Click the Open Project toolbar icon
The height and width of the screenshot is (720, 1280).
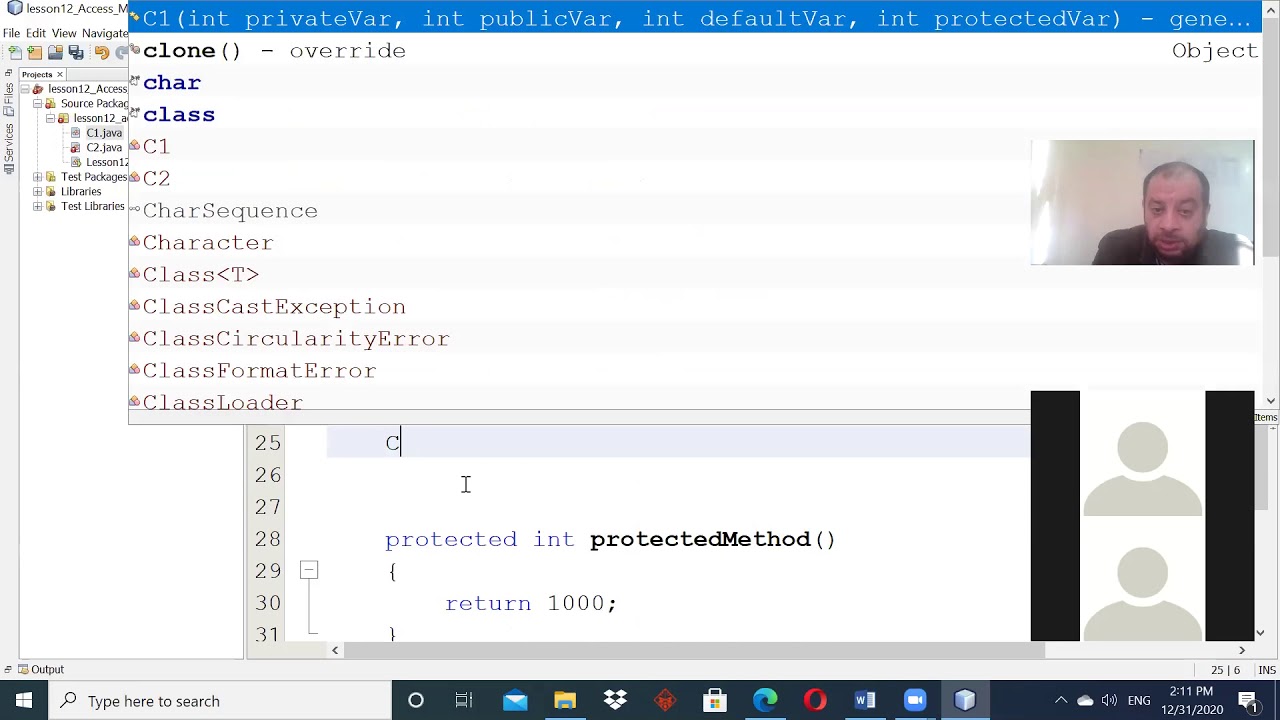(x=55, y=53)
